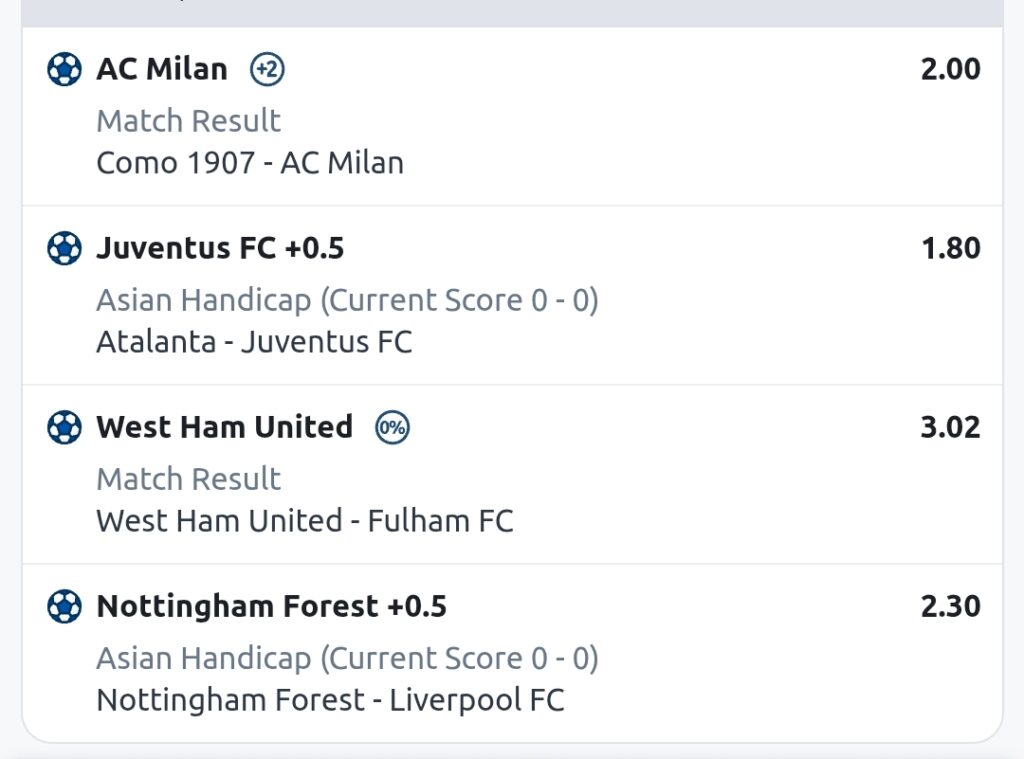Open the +2 badge next to AC Milan
The image size is (1024, 759).
tap(267, 69)
